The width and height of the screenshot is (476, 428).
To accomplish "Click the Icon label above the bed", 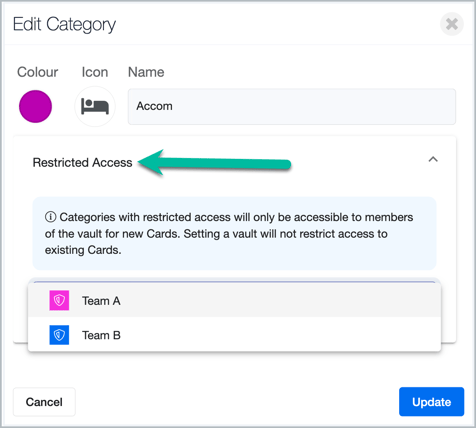I will 95,72.
